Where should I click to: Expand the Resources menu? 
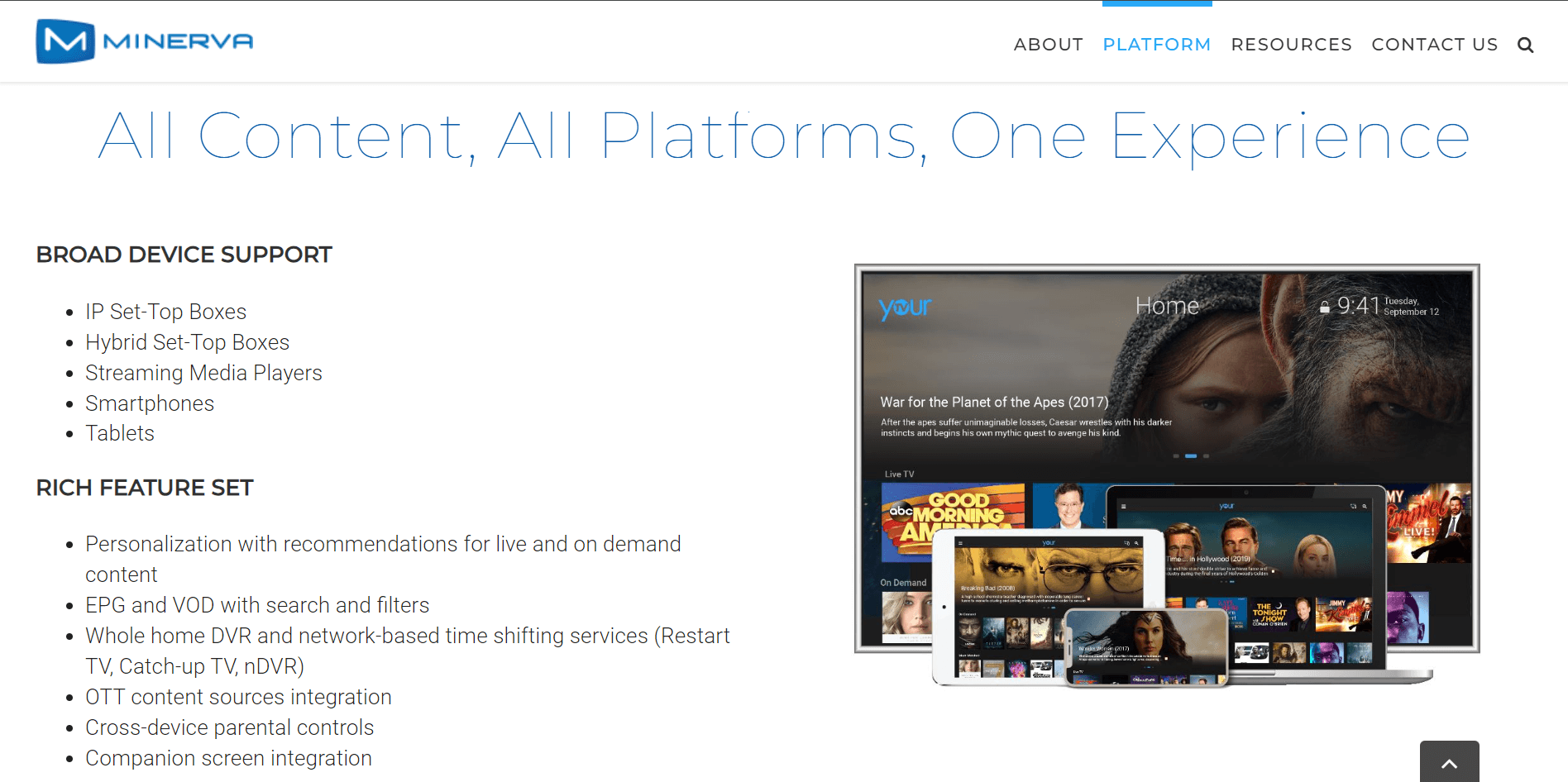(1291, 45)
